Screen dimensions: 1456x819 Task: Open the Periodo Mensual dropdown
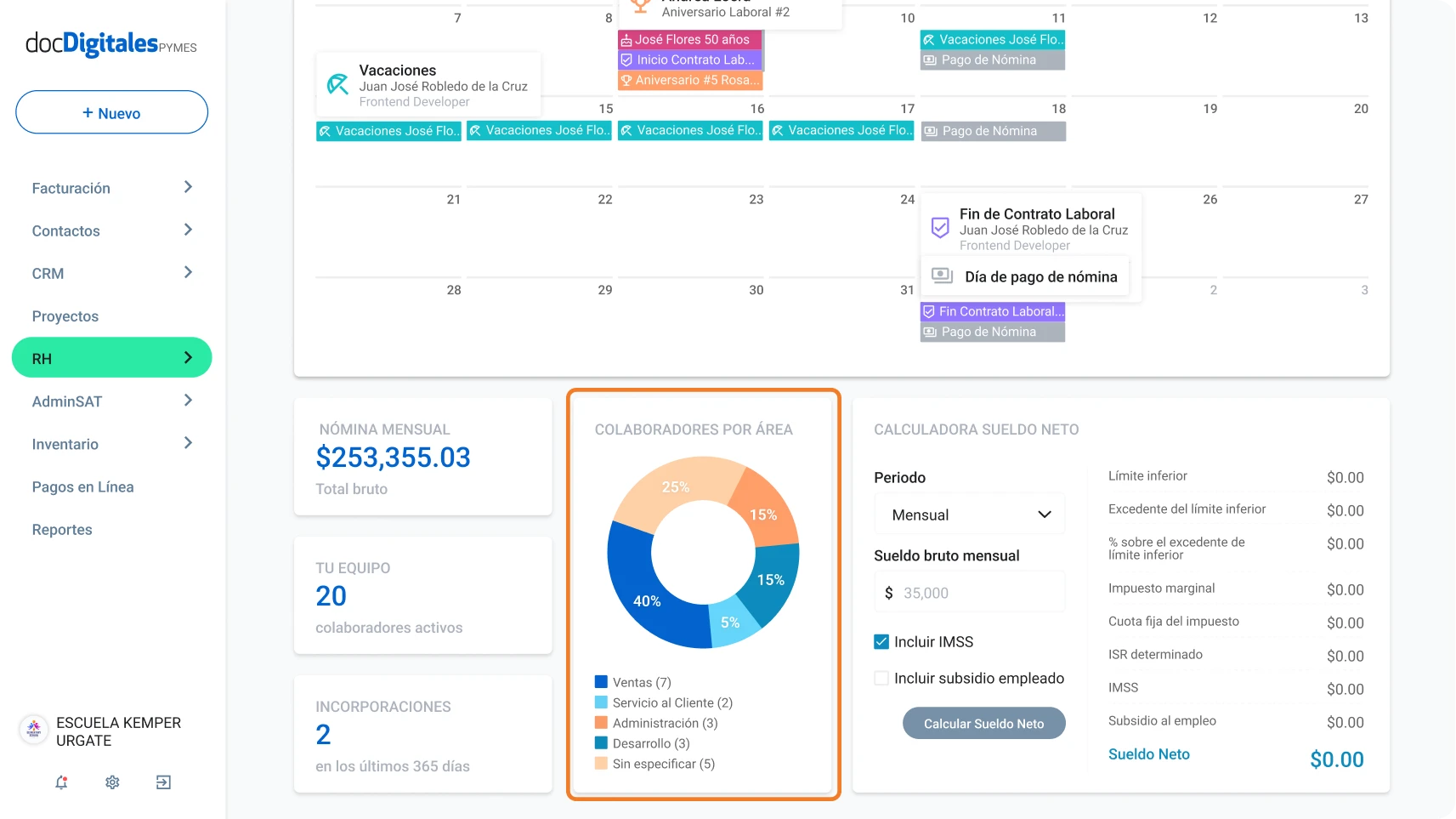point(970,515)
